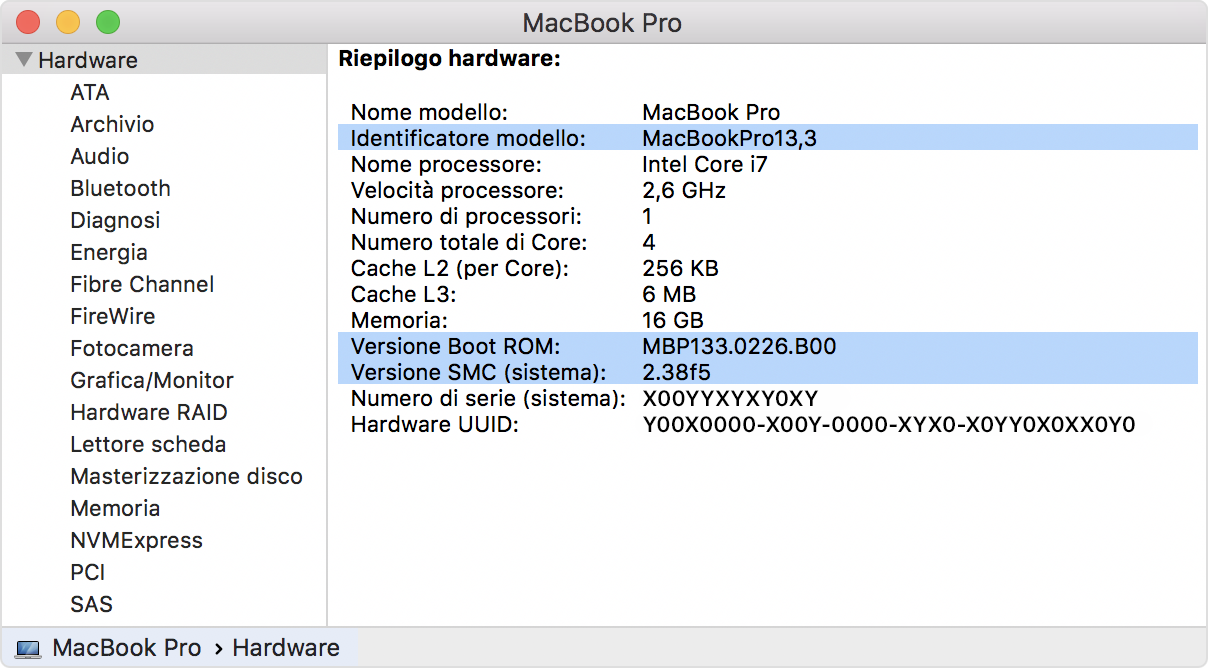Select Hardware in the breadcrumb bar
This screenshot has height=668, width=1208.
pos(285,647)
